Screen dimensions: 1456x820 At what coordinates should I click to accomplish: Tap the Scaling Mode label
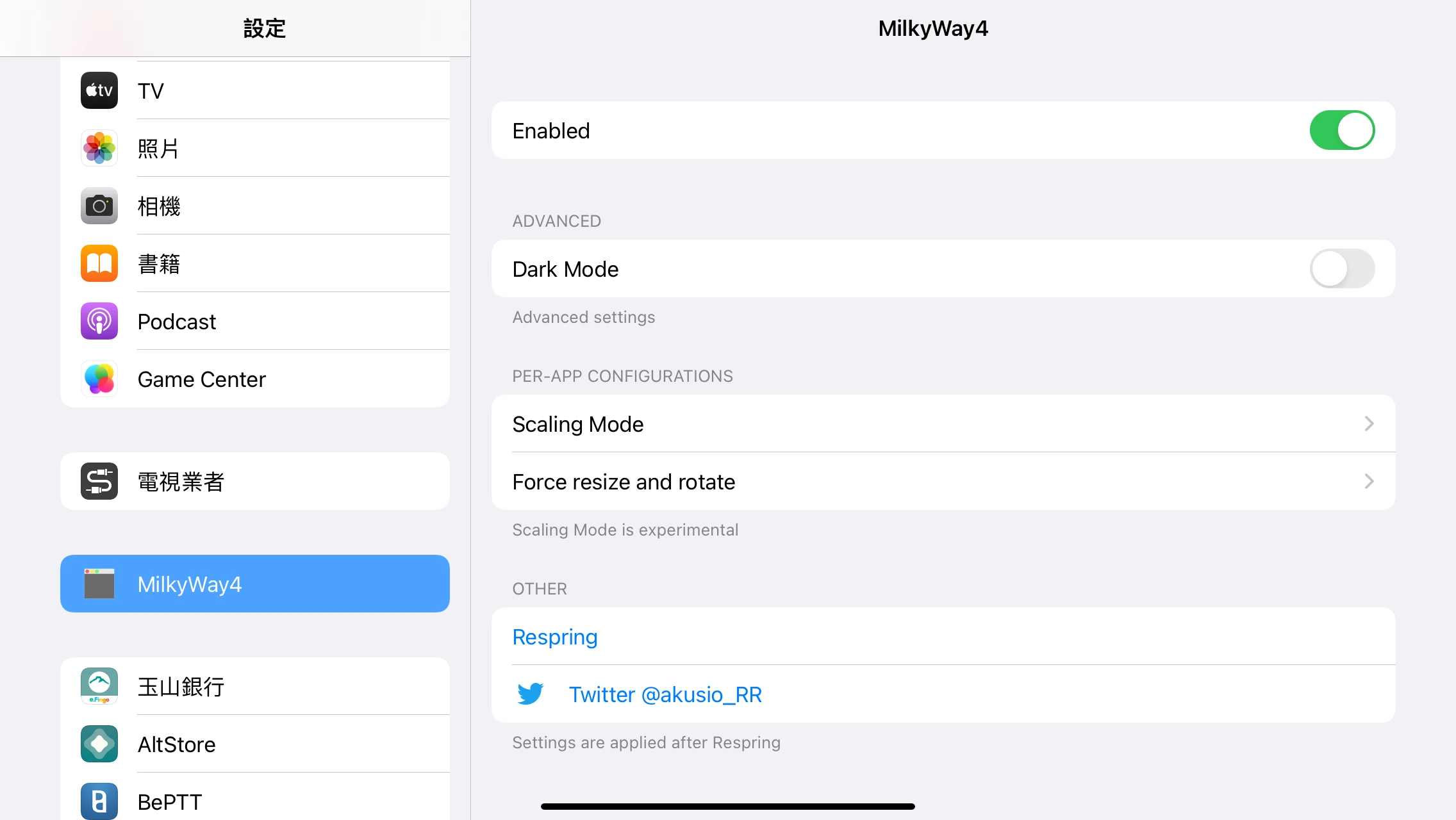coord(578,424)
